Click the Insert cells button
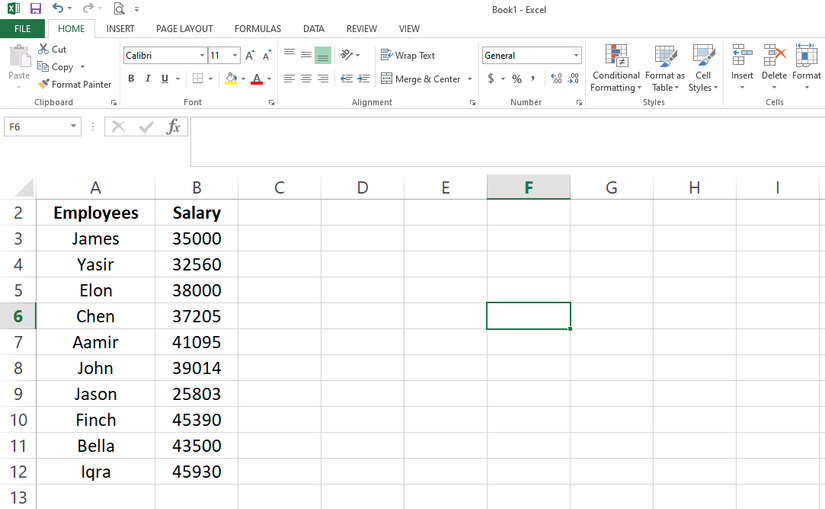The height and width of the screenshot is (509, 825). tap(742, 67)
